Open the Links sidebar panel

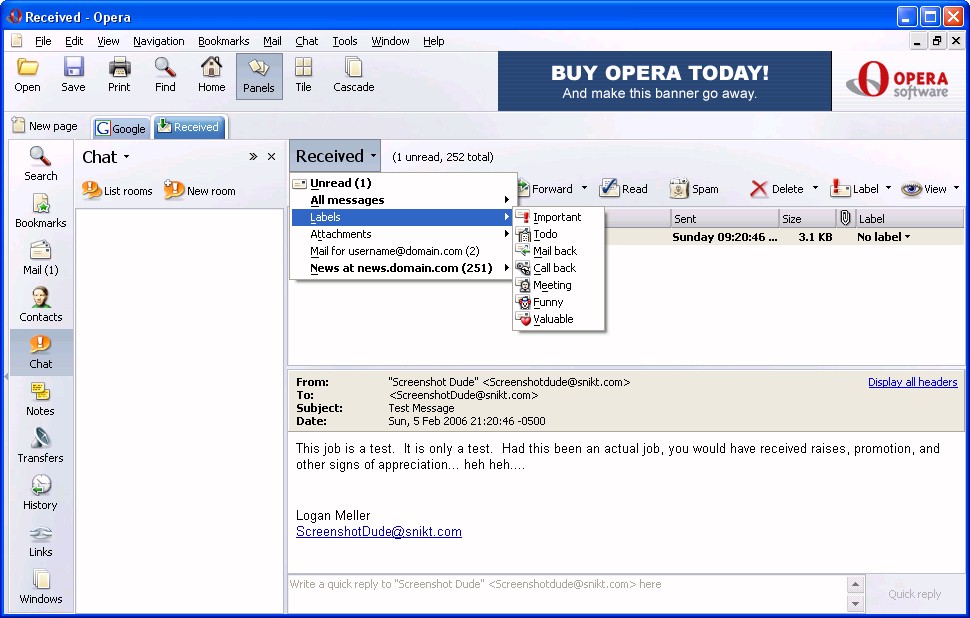click(x=40, y=540)
